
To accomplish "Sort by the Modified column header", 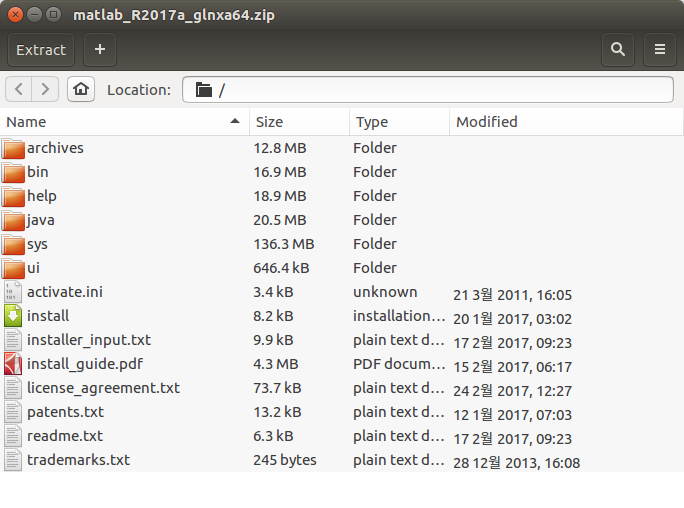I will (x=566, y=122).
